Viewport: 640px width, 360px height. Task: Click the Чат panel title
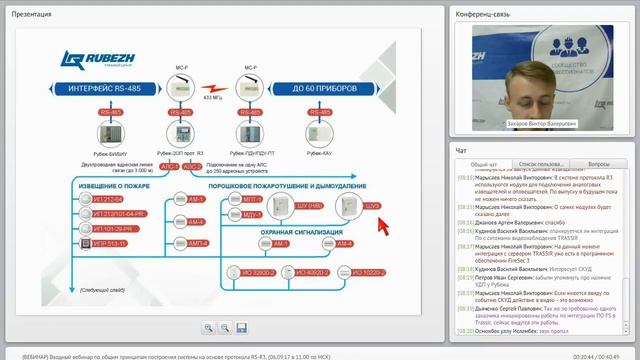pos(461,151)
